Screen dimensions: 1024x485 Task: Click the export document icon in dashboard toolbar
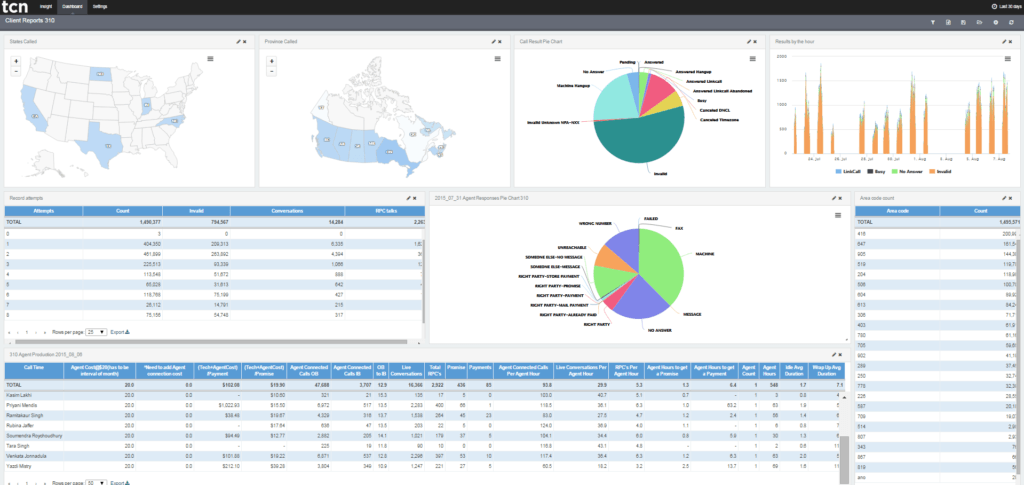(948, 22)
